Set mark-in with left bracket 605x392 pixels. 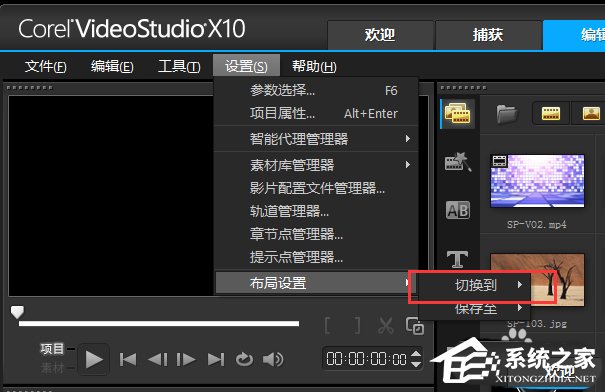(328, 326)
